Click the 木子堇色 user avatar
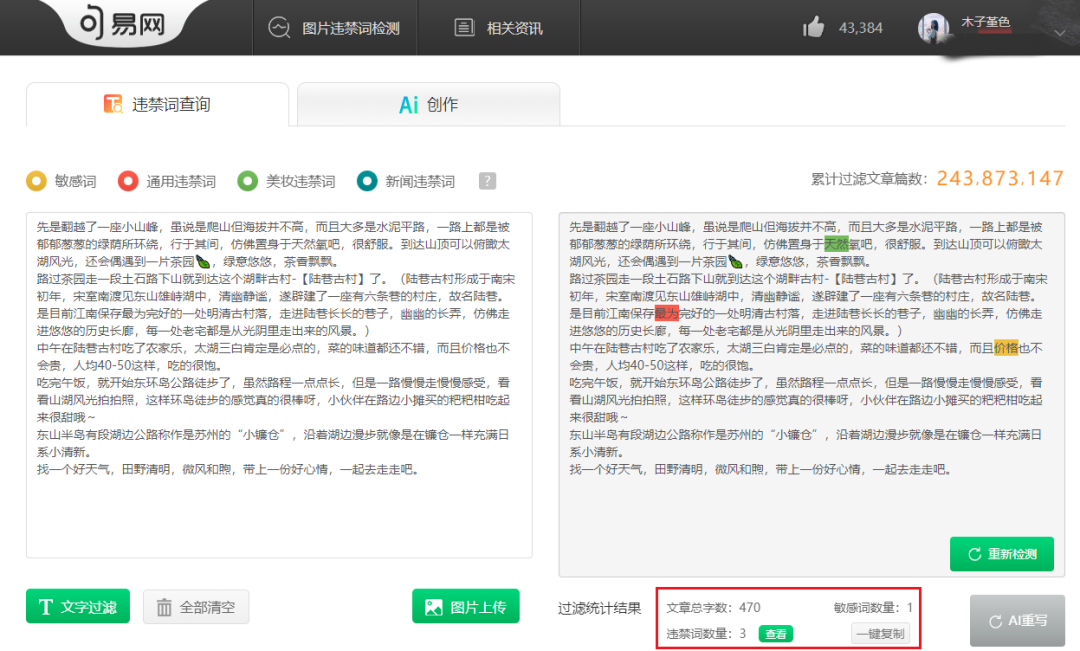This screenshot has height=651, width=1080. (x=934, y=26)
